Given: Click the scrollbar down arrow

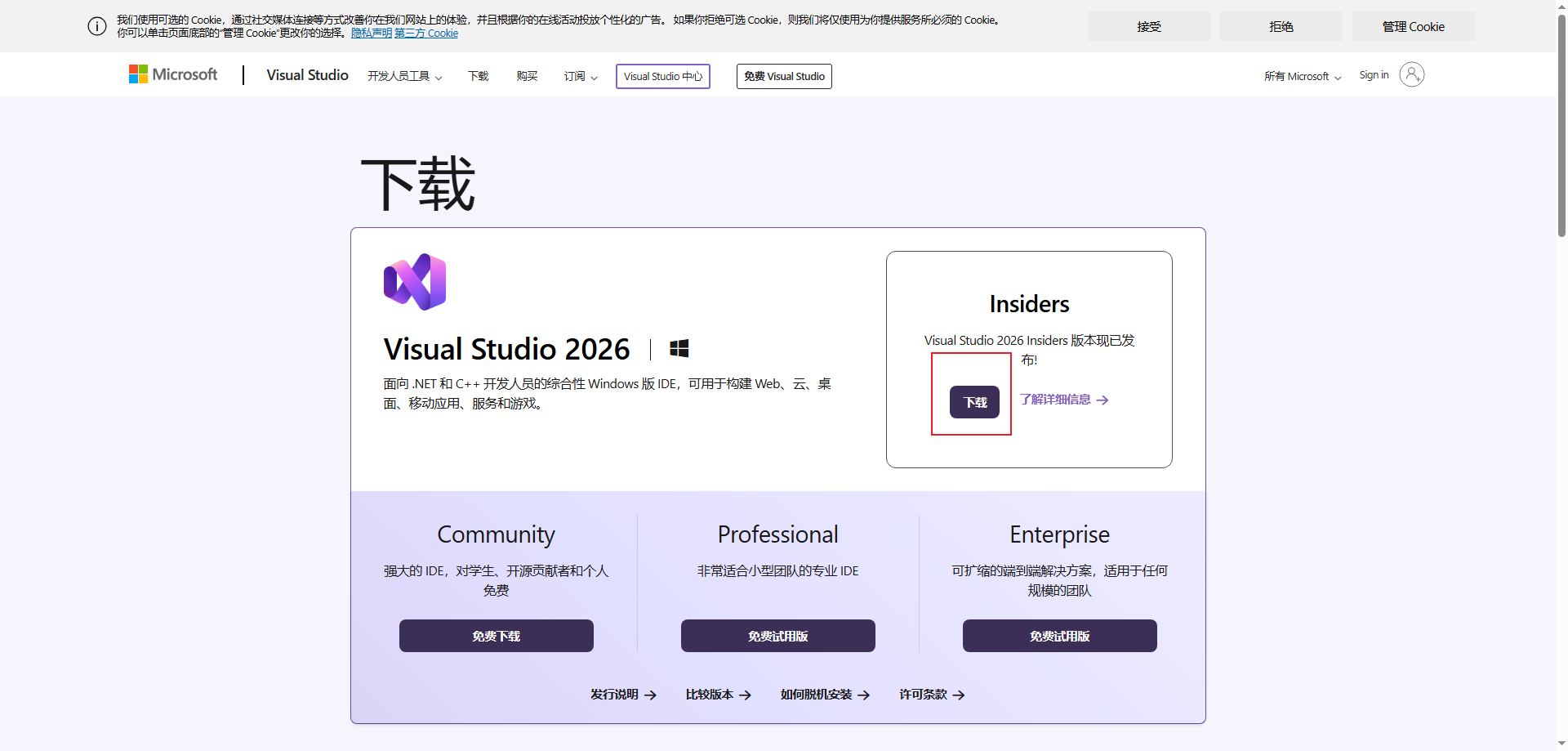Looking at the screenshot, I should tap(1561, 744).
